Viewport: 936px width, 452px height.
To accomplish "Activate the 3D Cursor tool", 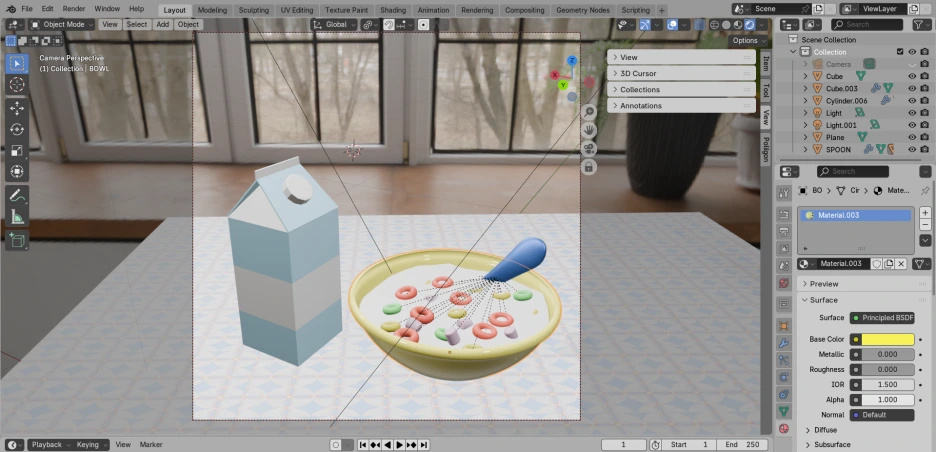I will click(x=17, y=85).
